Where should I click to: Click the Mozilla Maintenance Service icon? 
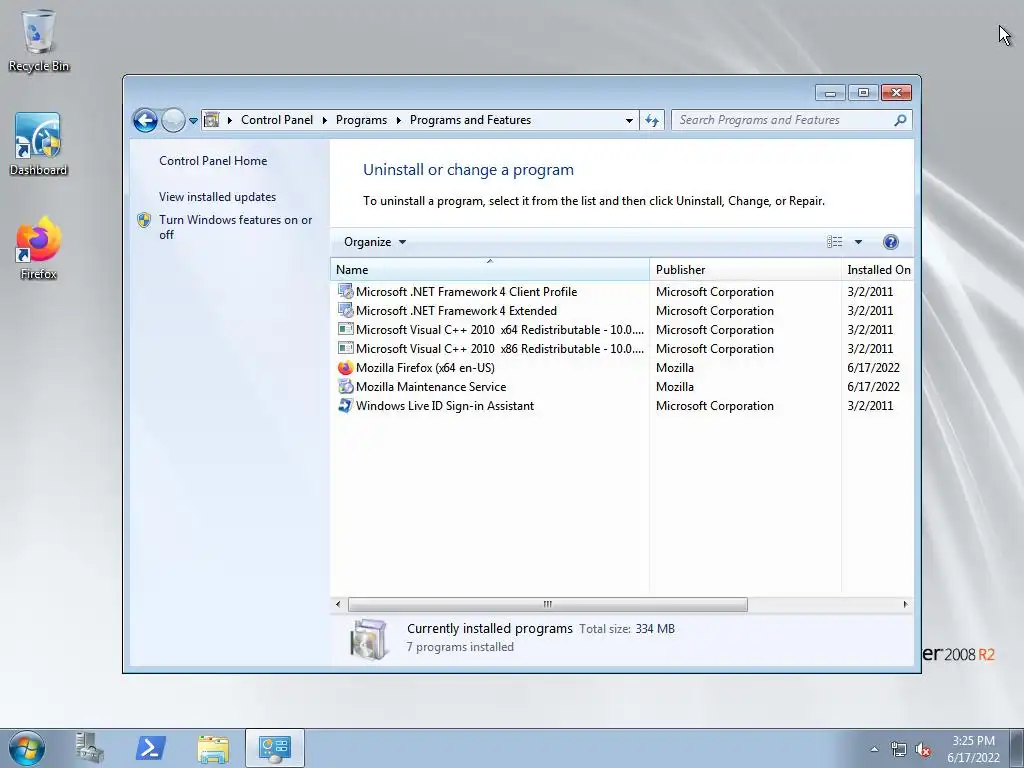point(345,387)
